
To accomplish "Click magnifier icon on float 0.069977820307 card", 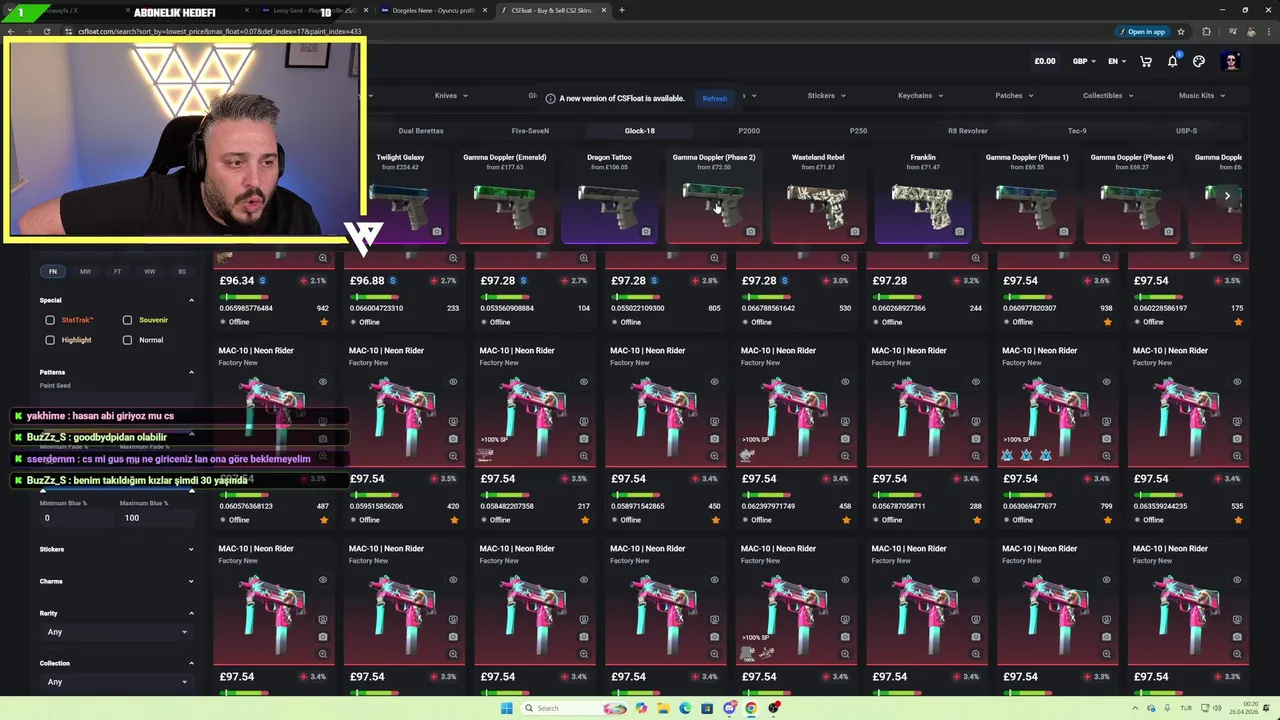I will [x=1106, y=258].
